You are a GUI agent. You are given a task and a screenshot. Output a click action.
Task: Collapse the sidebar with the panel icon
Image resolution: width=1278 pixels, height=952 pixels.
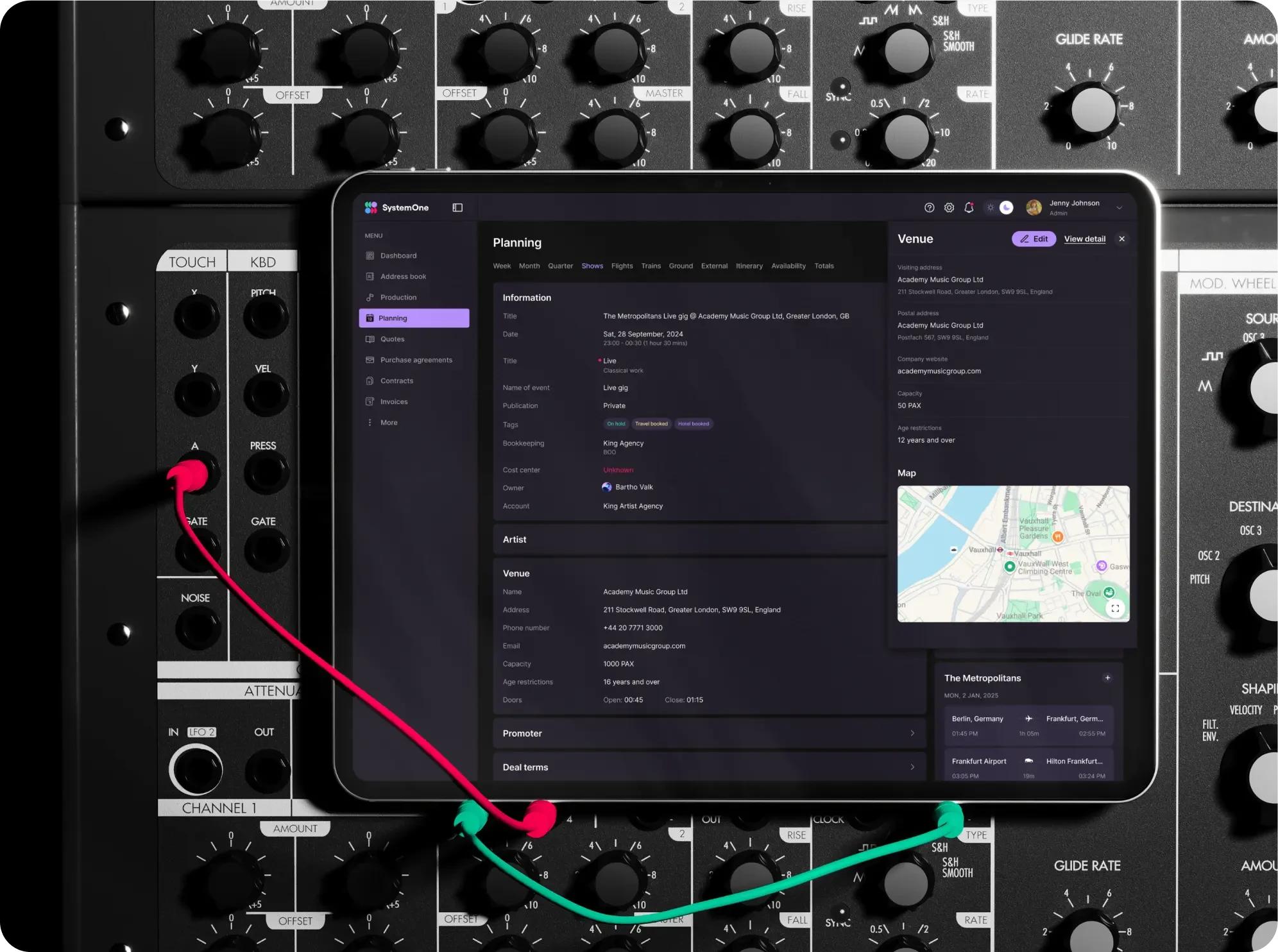(x=457, y=208)
